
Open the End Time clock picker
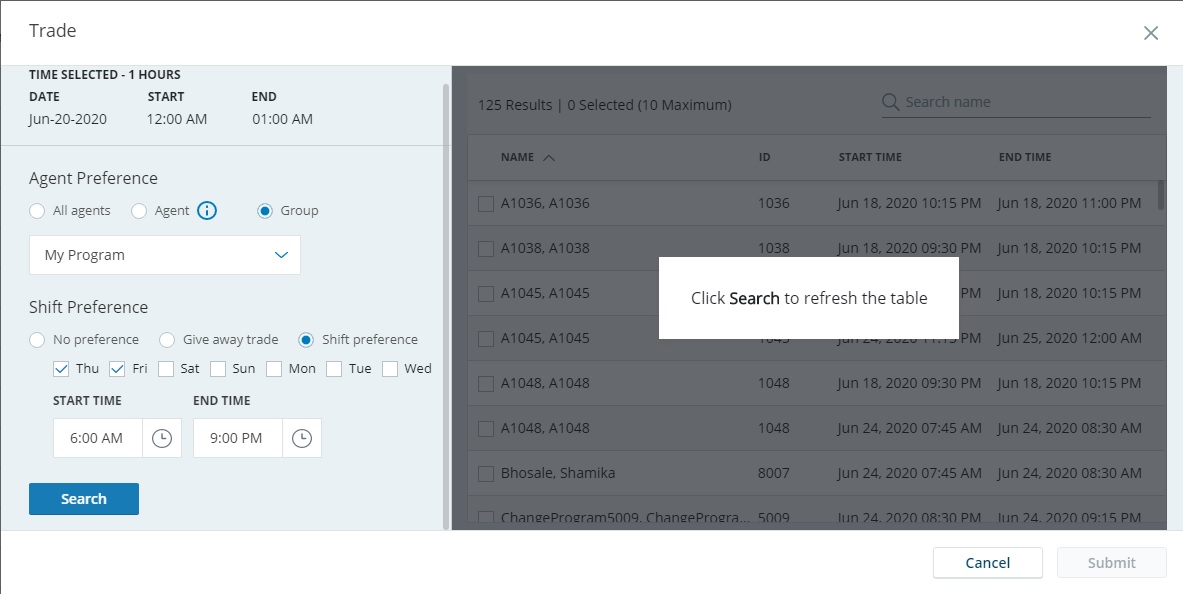coord(301,438)
